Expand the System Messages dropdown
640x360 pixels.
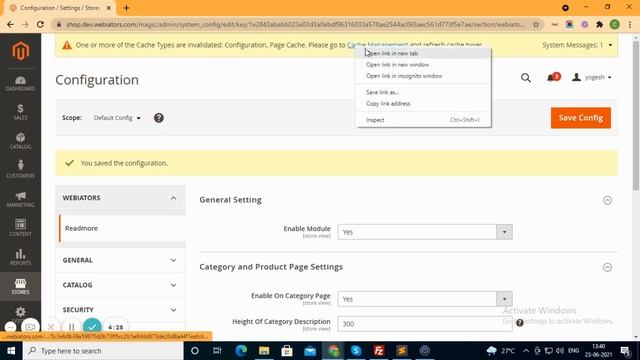577,45
